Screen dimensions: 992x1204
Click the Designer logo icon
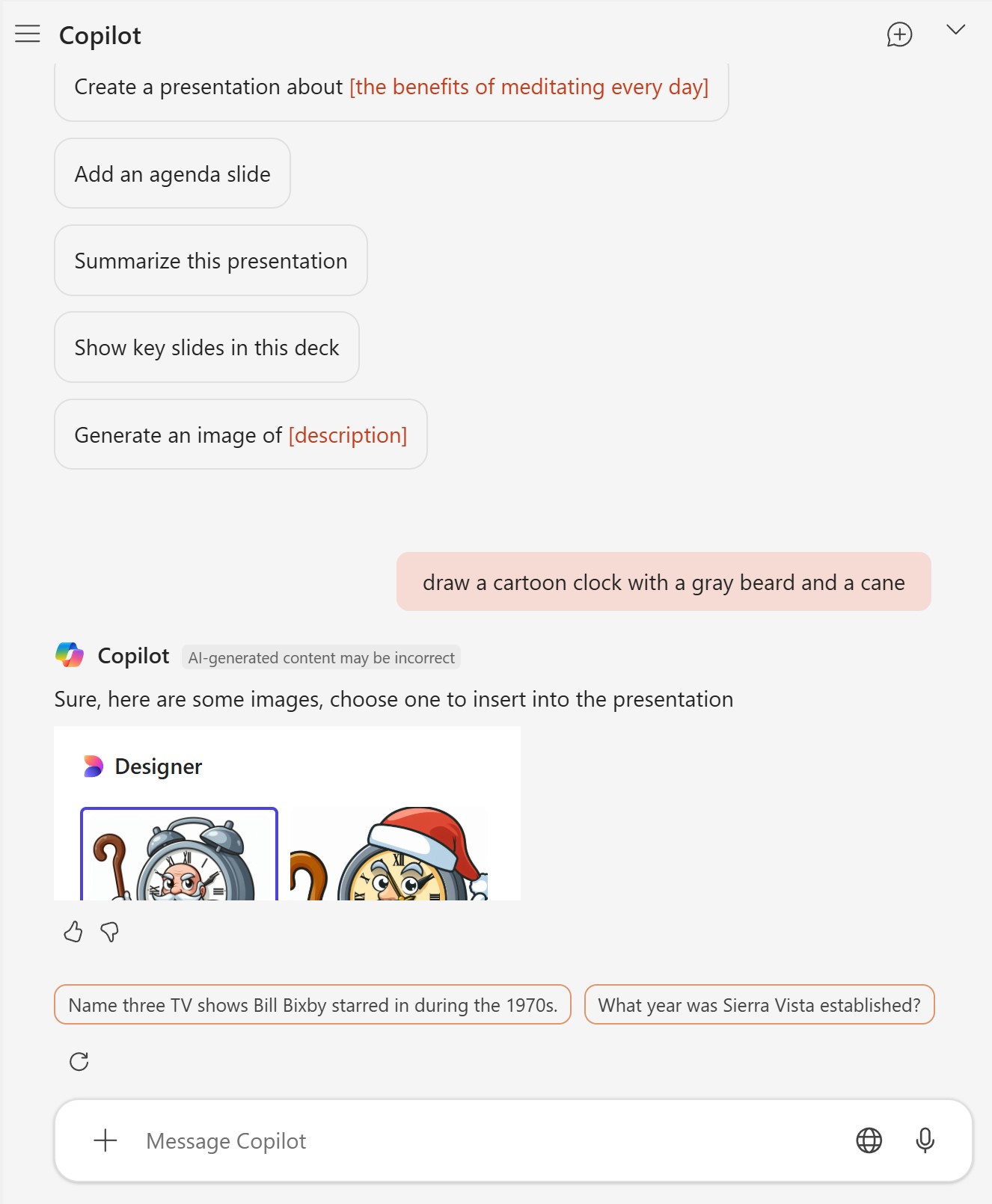click(93, 767)
